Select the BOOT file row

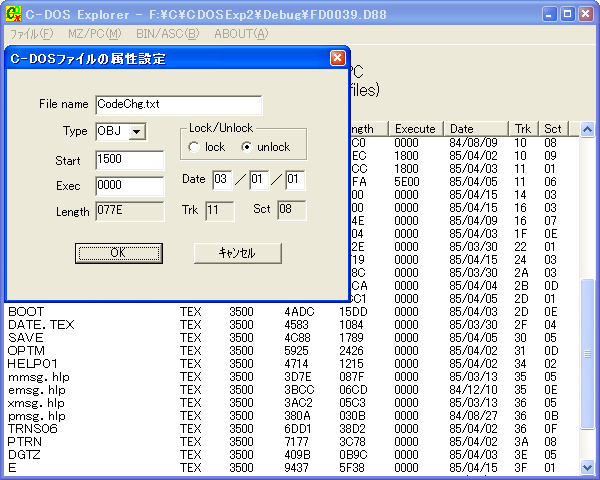click(292, 312)
